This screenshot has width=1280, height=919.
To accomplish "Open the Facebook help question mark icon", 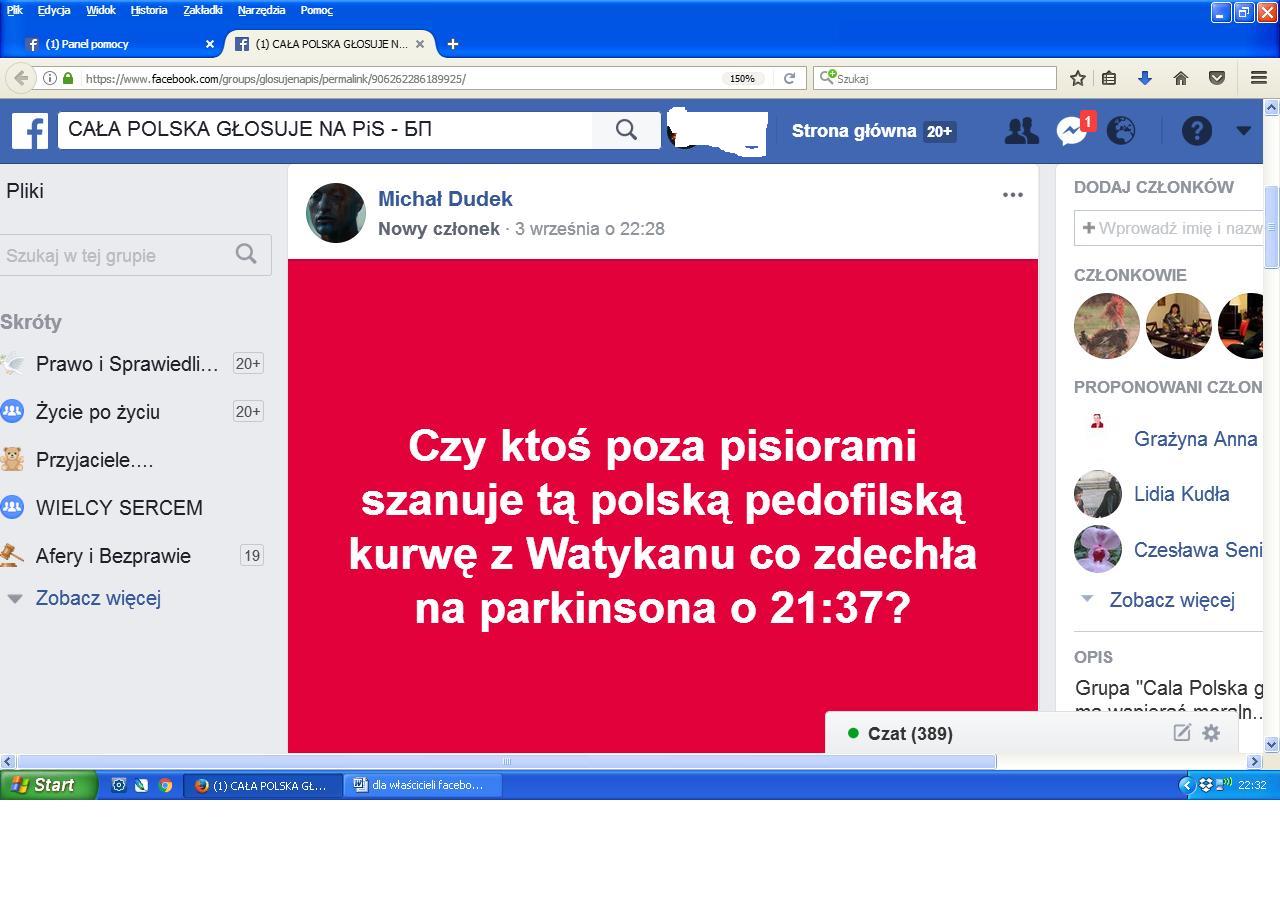I will pos(1196,131).
